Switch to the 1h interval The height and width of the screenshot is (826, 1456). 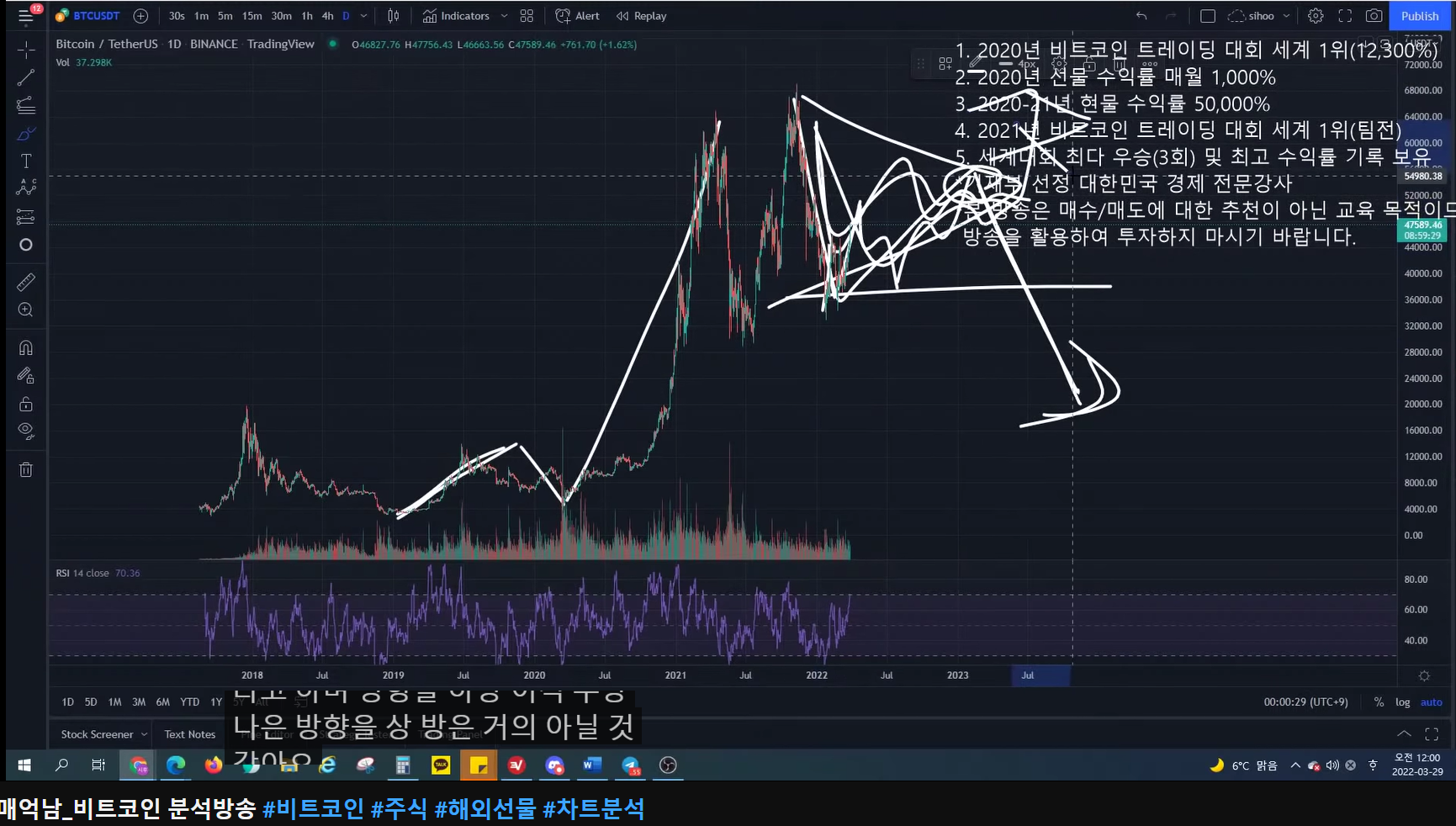tap(307, 16)
